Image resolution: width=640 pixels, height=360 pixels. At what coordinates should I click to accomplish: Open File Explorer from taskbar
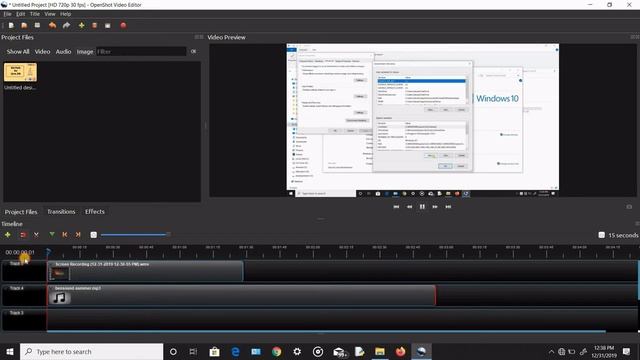(380, 351)
